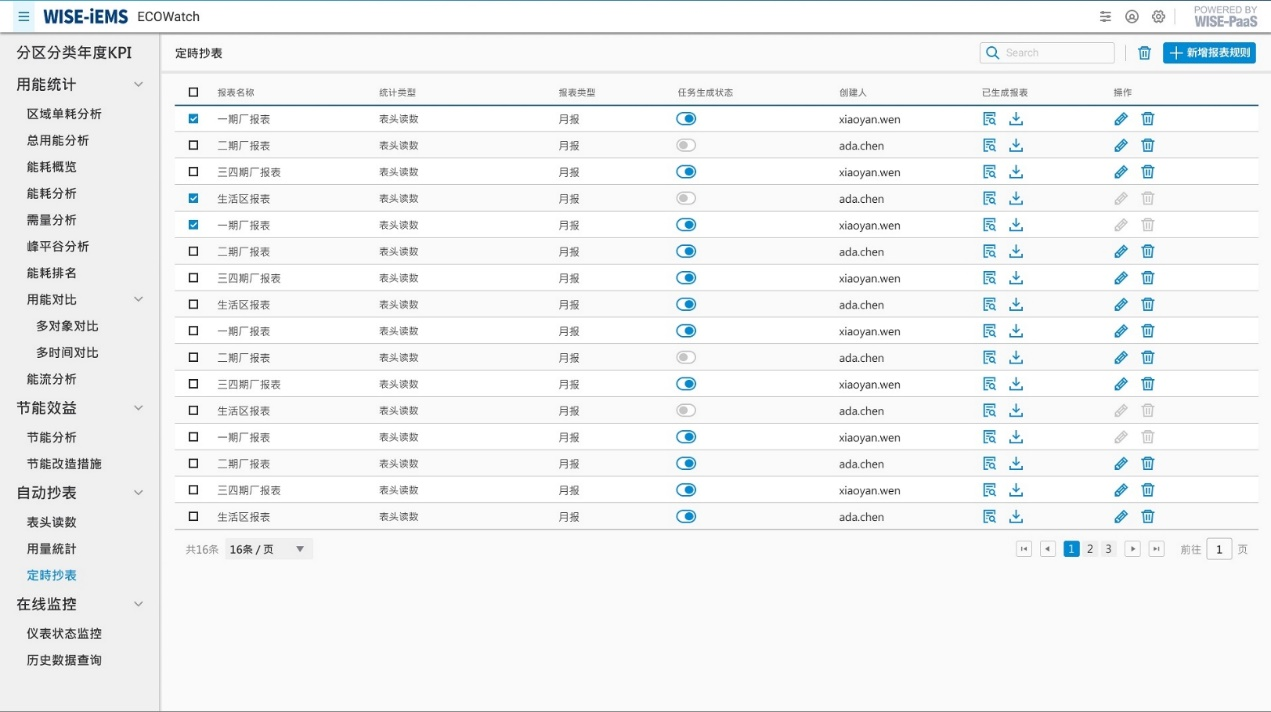This screenshot has width=1271, height=712.
Task: Collapse the 用能统计 sidebar section
Action: click(139, 84)
